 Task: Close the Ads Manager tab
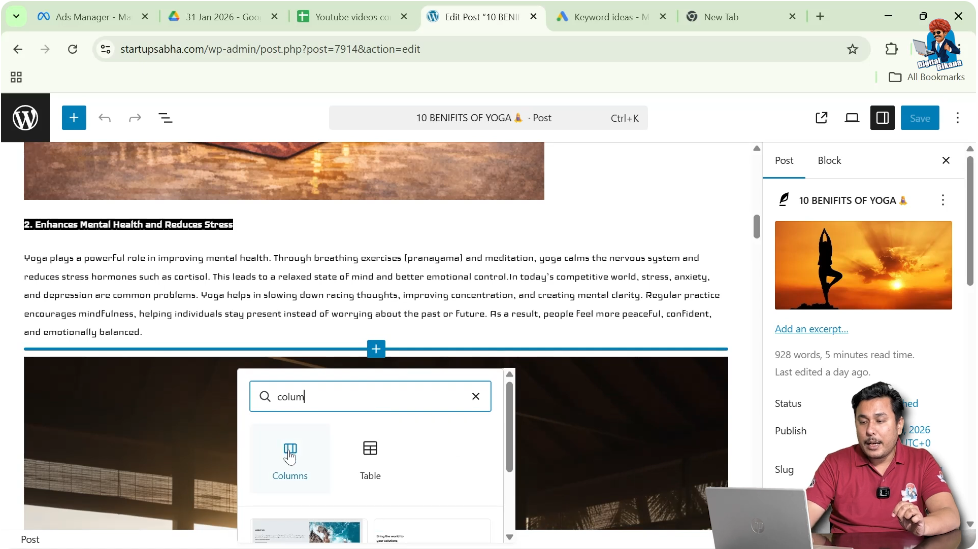pyautogui.click(x=145, y=17)
